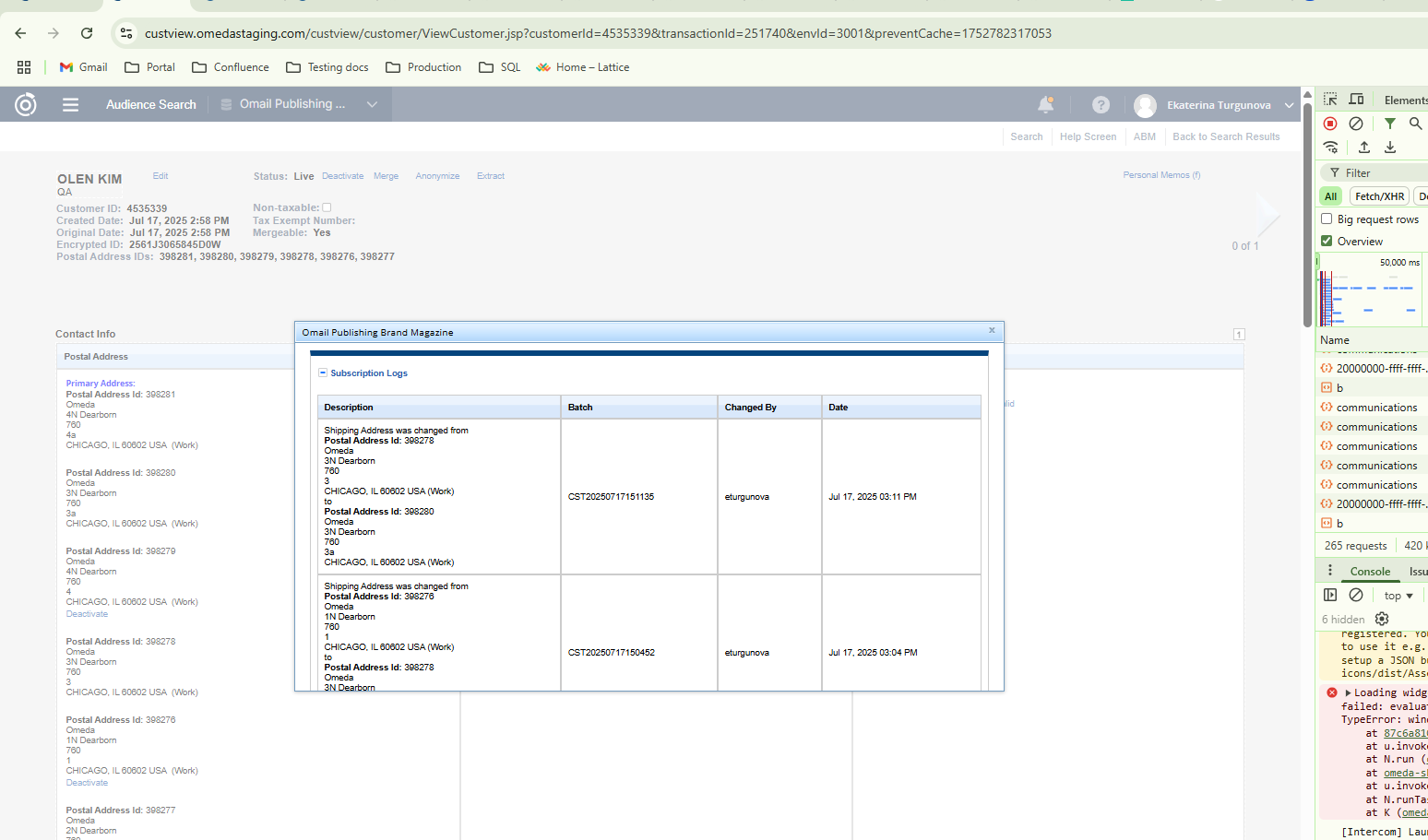Expand the Omail Publishing database dropdown
This screenshot has width=1428, height=840.
click(372, 105)
